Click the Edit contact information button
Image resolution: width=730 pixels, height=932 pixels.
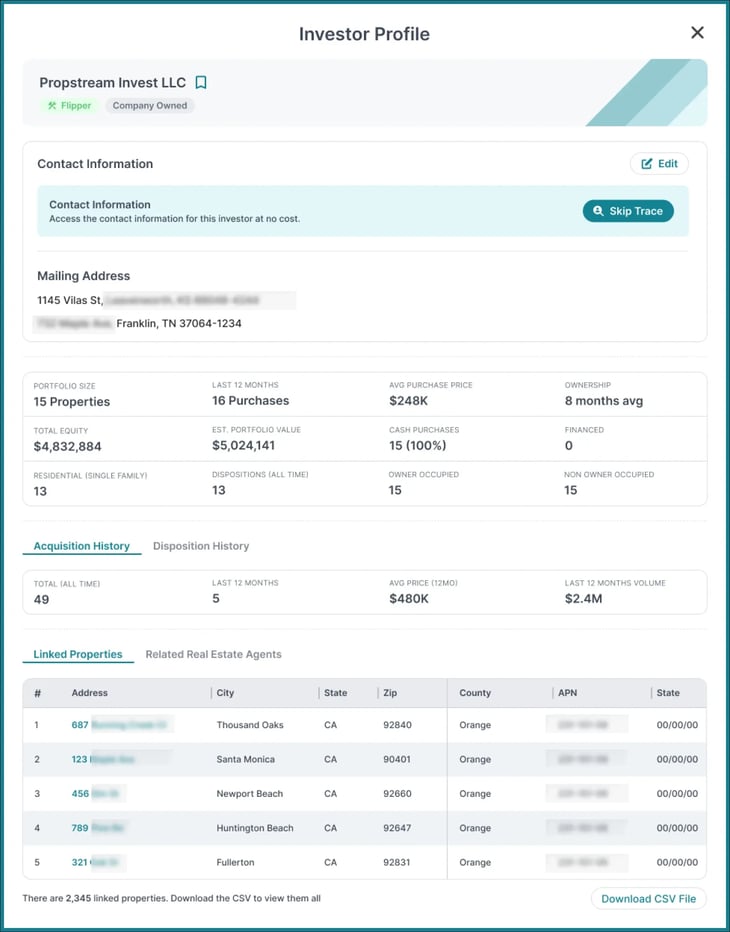point(659,163)
